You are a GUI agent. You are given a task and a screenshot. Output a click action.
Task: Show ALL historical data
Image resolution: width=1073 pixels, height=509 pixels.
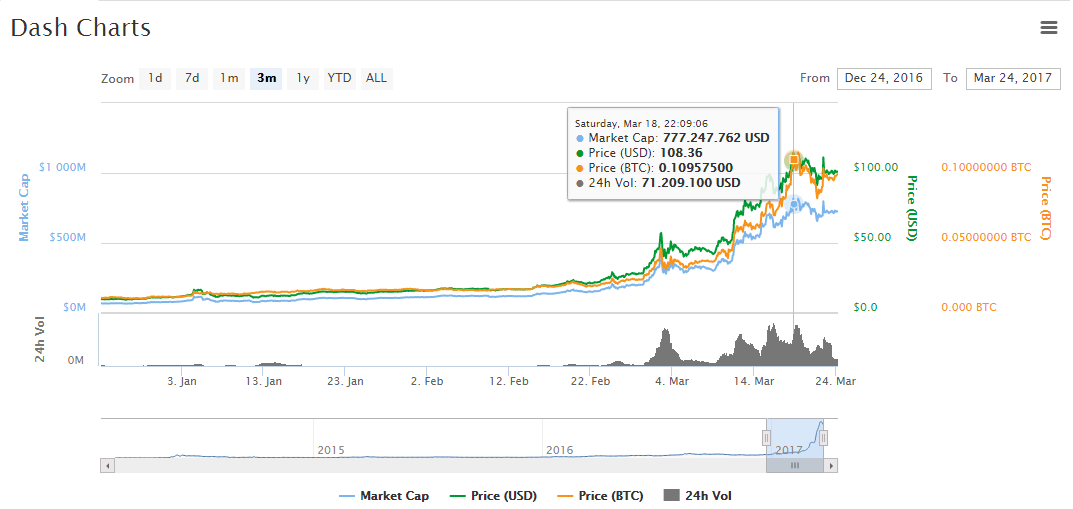(x=376, y=78)
